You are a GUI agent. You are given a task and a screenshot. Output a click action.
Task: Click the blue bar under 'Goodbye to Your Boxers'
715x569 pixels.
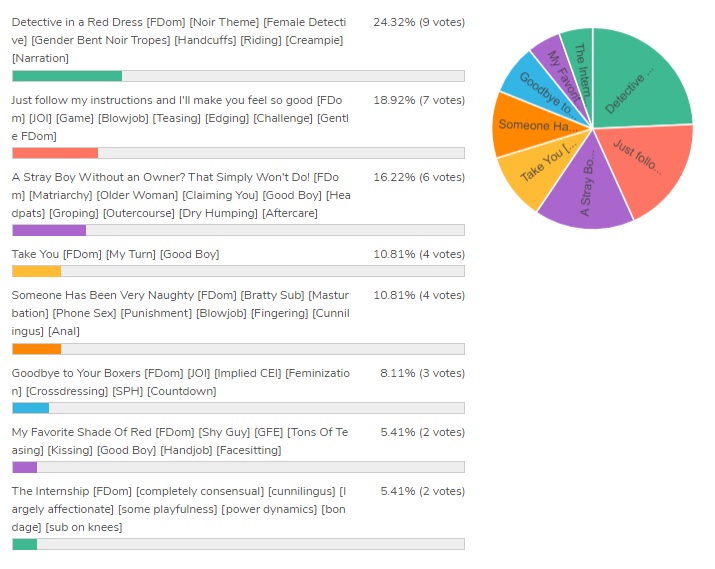[x=31, y=407]
